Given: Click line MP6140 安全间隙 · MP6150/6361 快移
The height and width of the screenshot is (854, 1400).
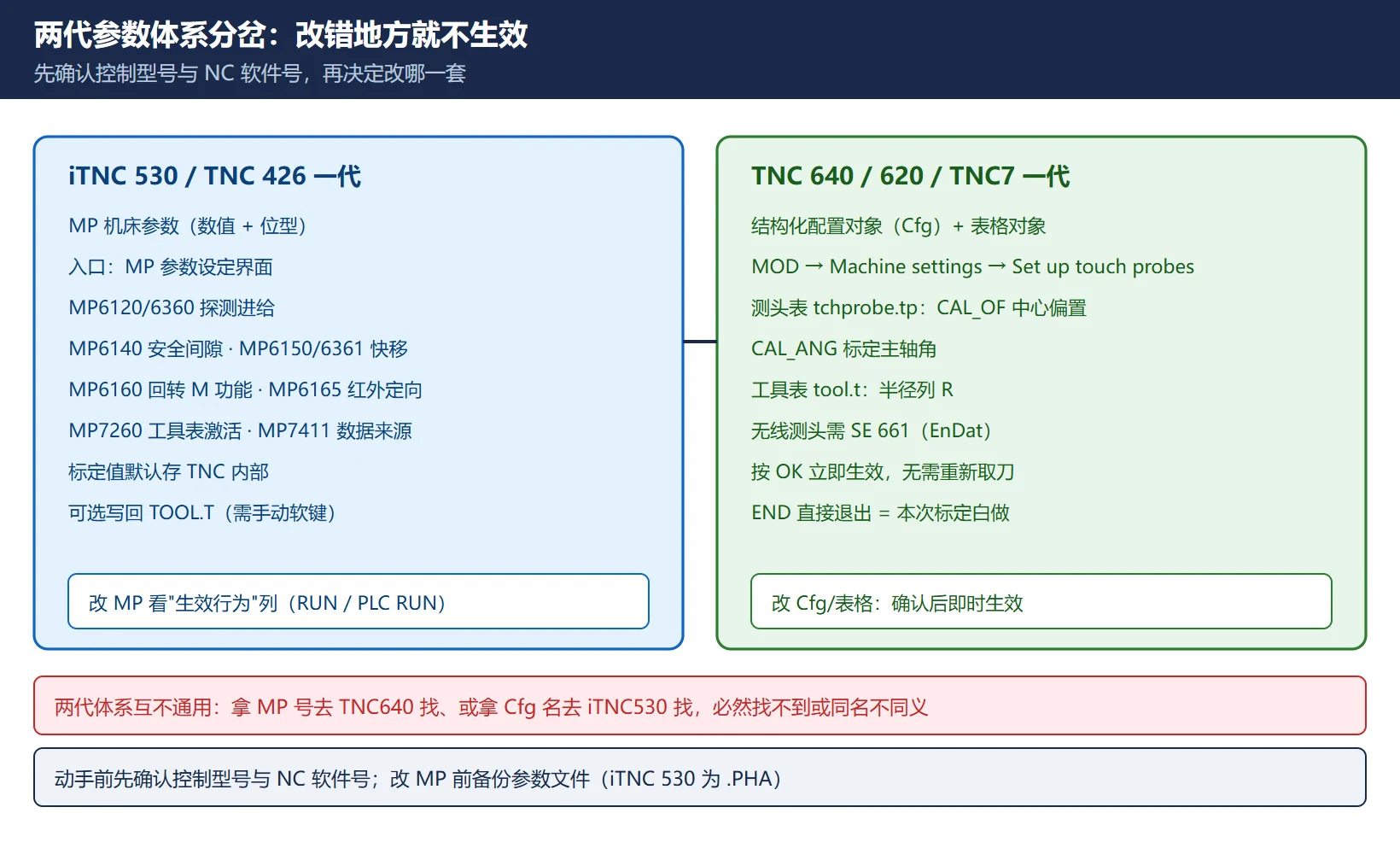Looking at the screenshot, I should point(238,348).
